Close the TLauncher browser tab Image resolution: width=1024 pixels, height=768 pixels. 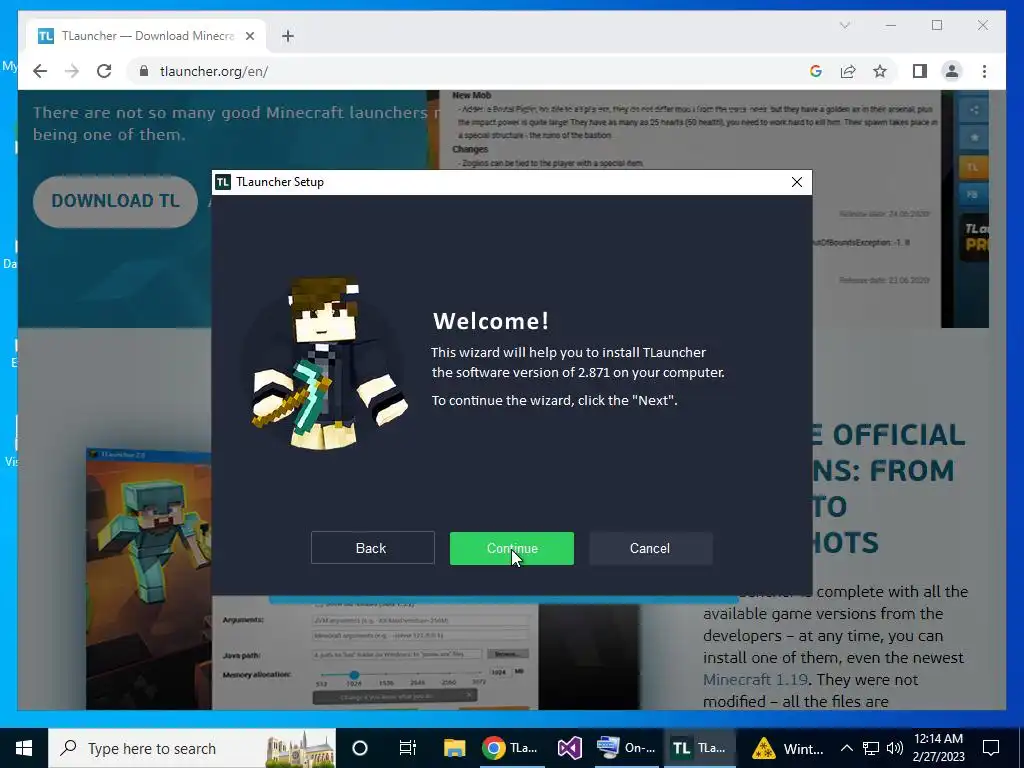click(249, 36)
